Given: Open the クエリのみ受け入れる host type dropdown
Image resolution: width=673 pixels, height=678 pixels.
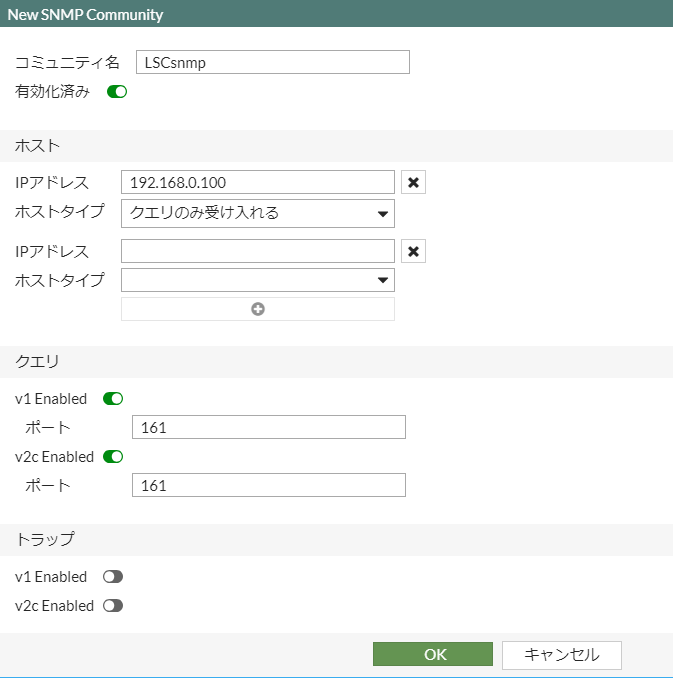Looking at the screenshot, I should point(258,213).
